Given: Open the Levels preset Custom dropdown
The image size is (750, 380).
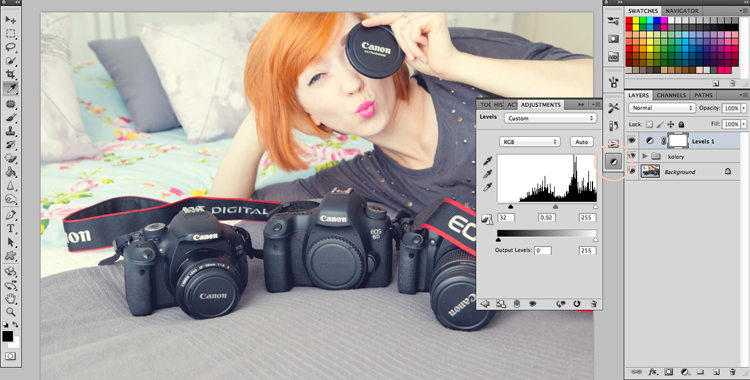Looking at the screenshot, I should [x=550, y=118].
